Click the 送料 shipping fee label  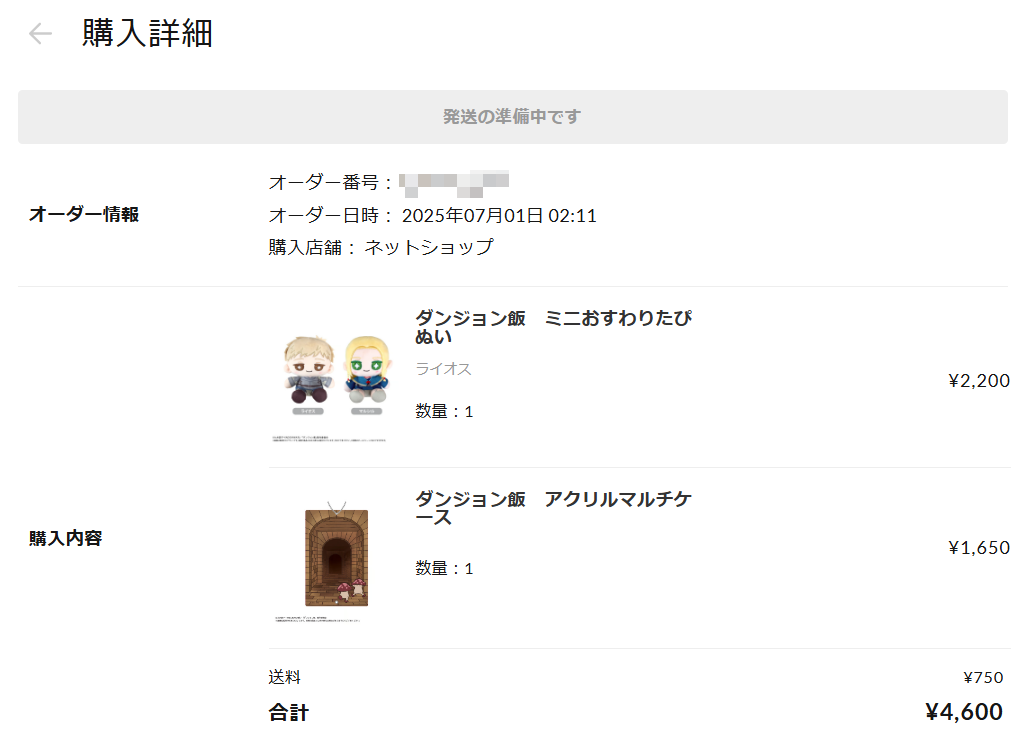coord(285,677)
